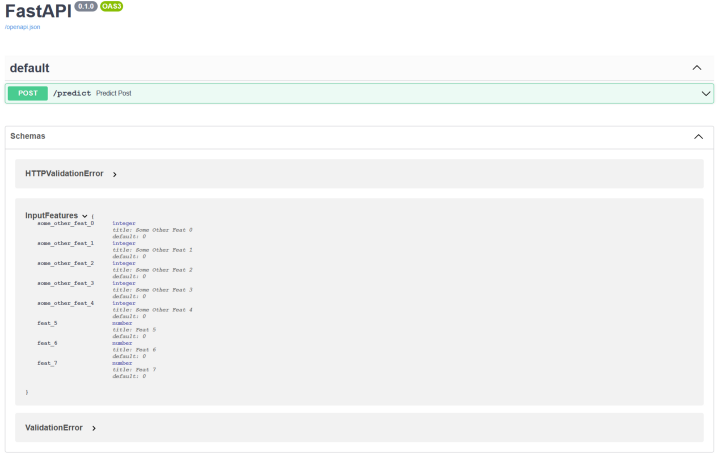Click the FastAPI title heading
Image resolution: width=720 pixels, height=458 pixels.
(38, 11)
